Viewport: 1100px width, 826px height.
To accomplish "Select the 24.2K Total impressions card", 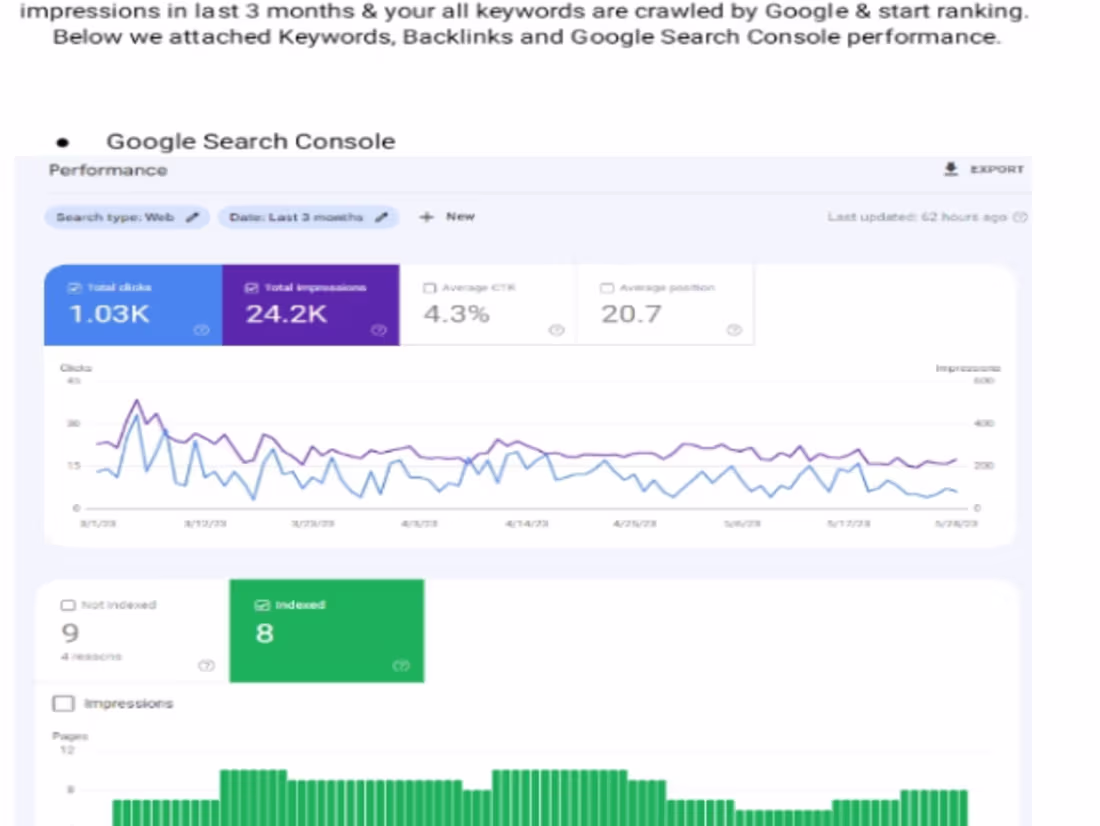I will click(x=311, y=305).
